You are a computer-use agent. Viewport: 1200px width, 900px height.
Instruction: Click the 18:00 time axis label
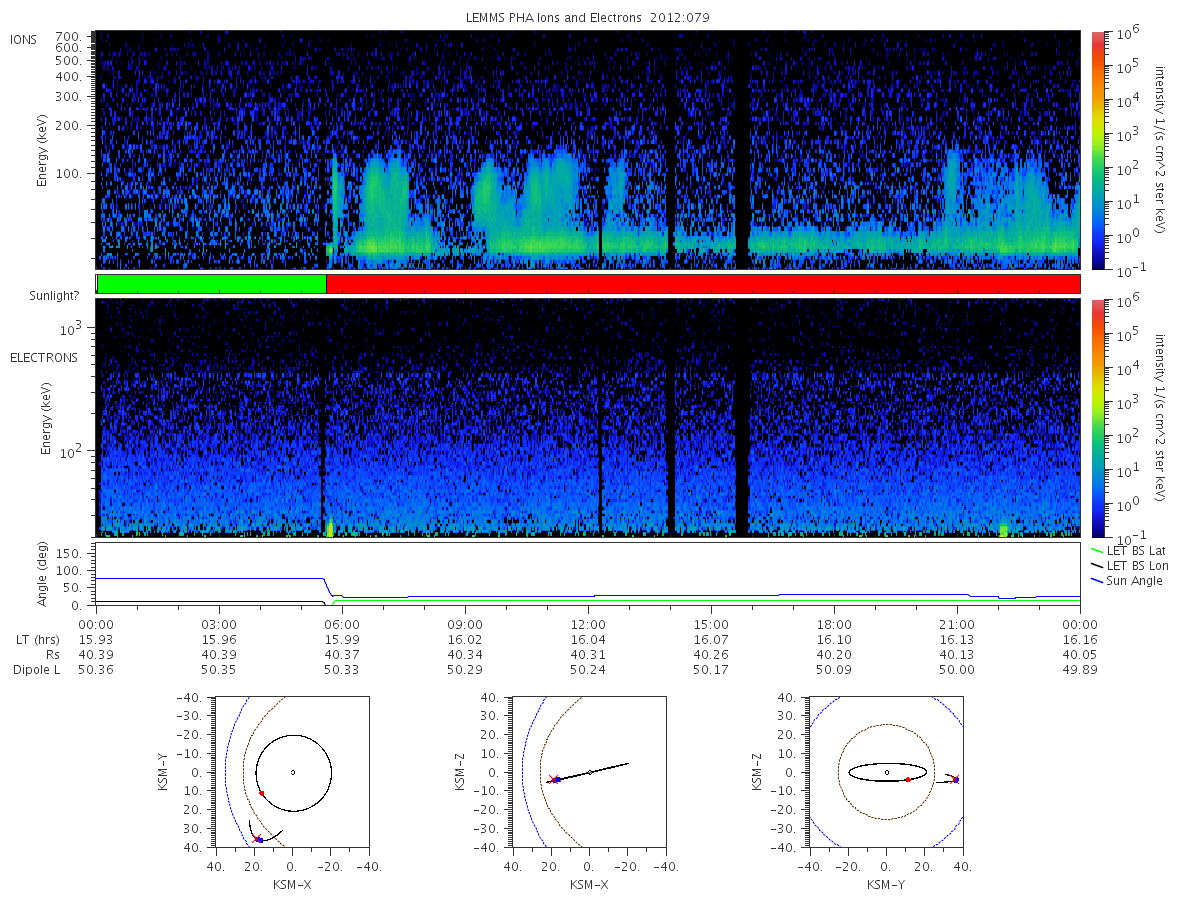[834, 624]
